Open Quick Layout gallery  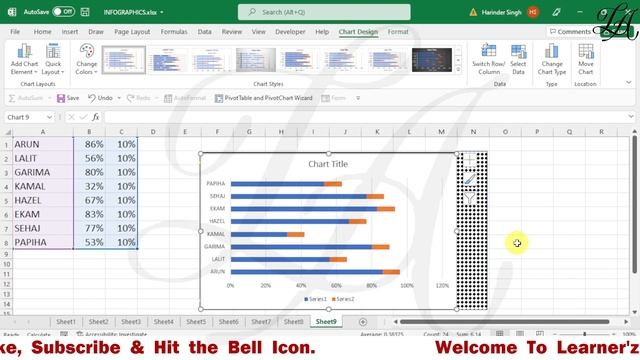pos(53,59)
